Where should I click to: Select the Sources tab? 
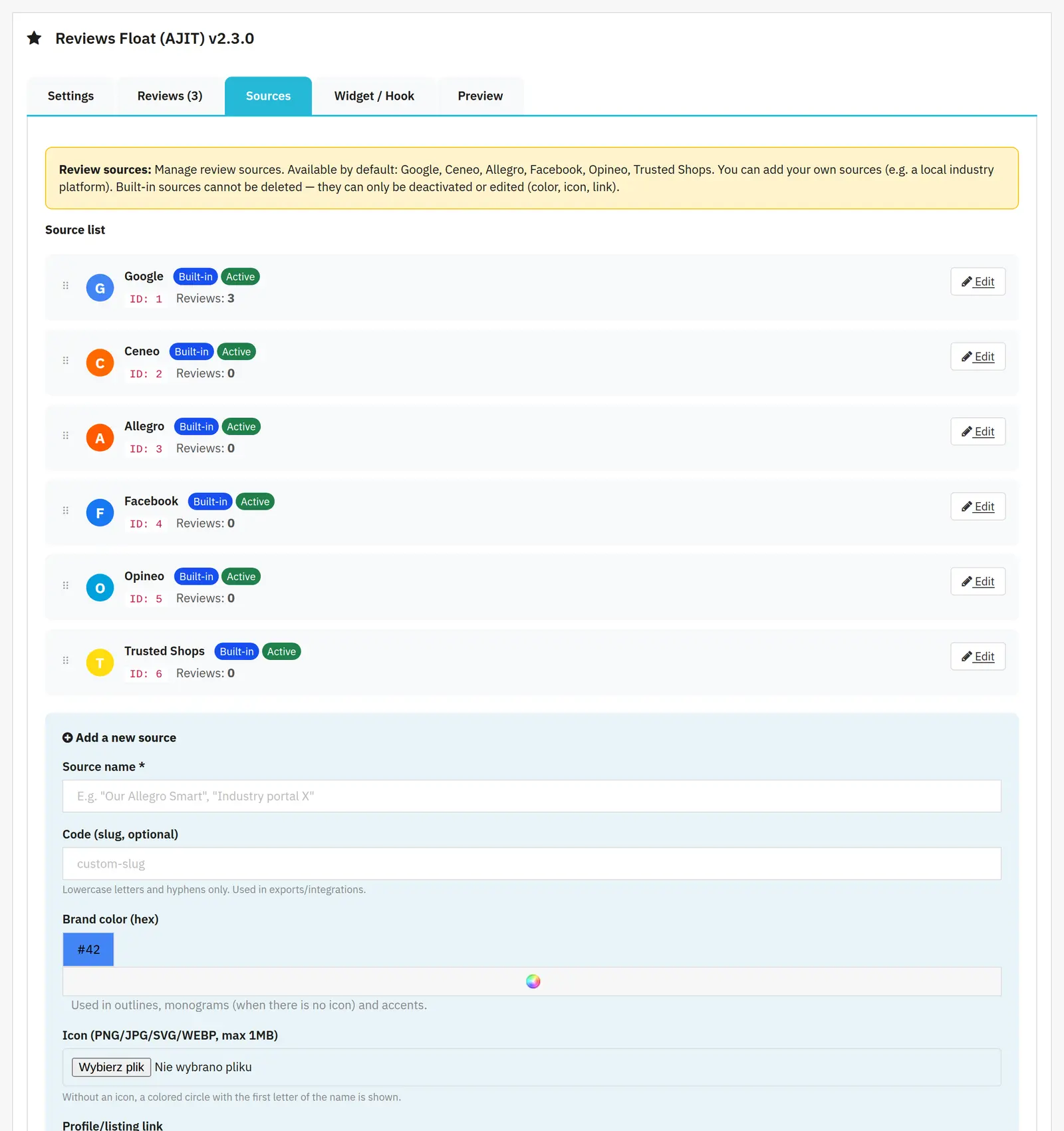(x=268, y=96)
